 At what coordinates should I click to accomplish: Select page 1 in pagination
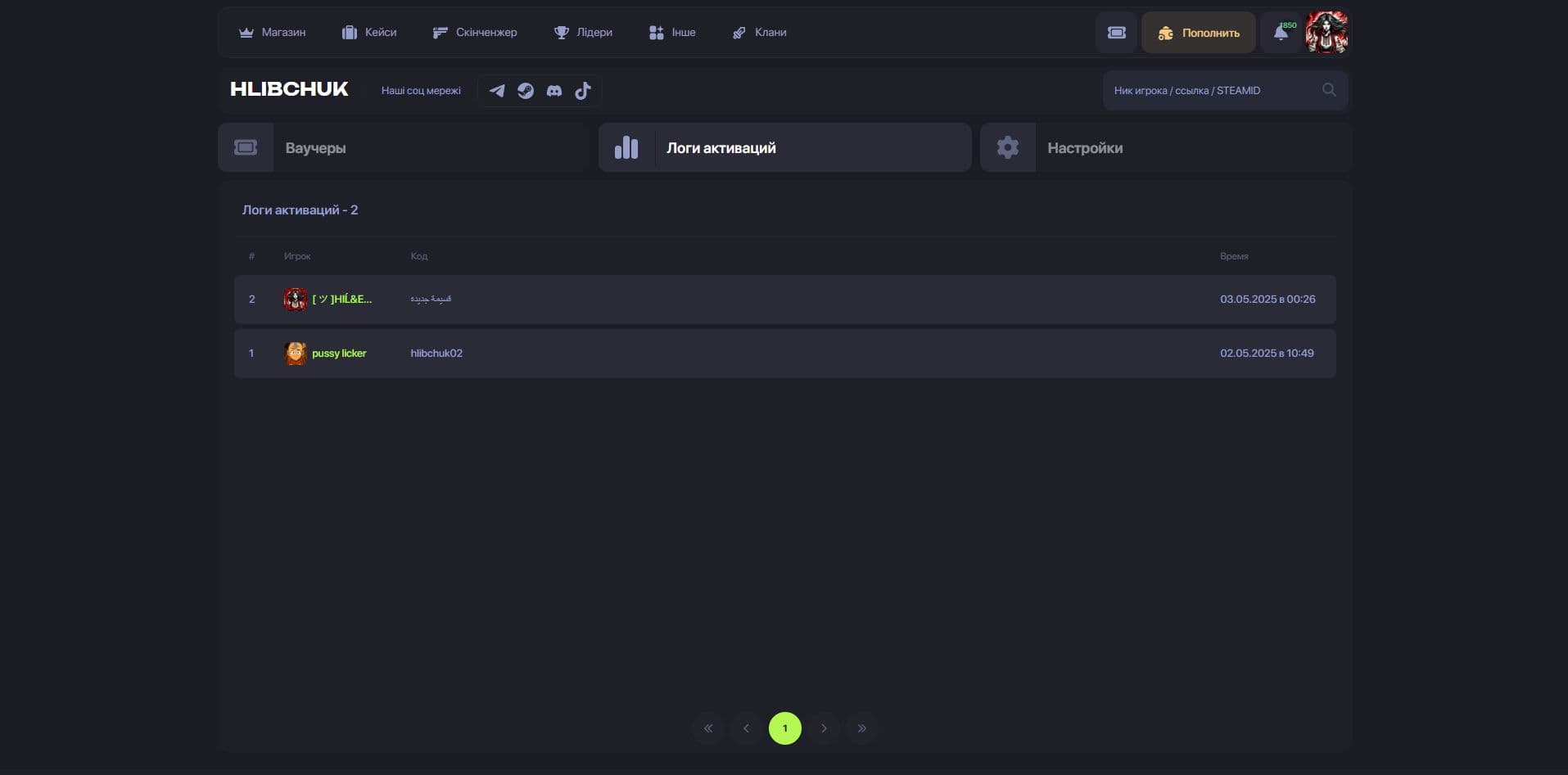pyautogui.click(x=784, y=728)
